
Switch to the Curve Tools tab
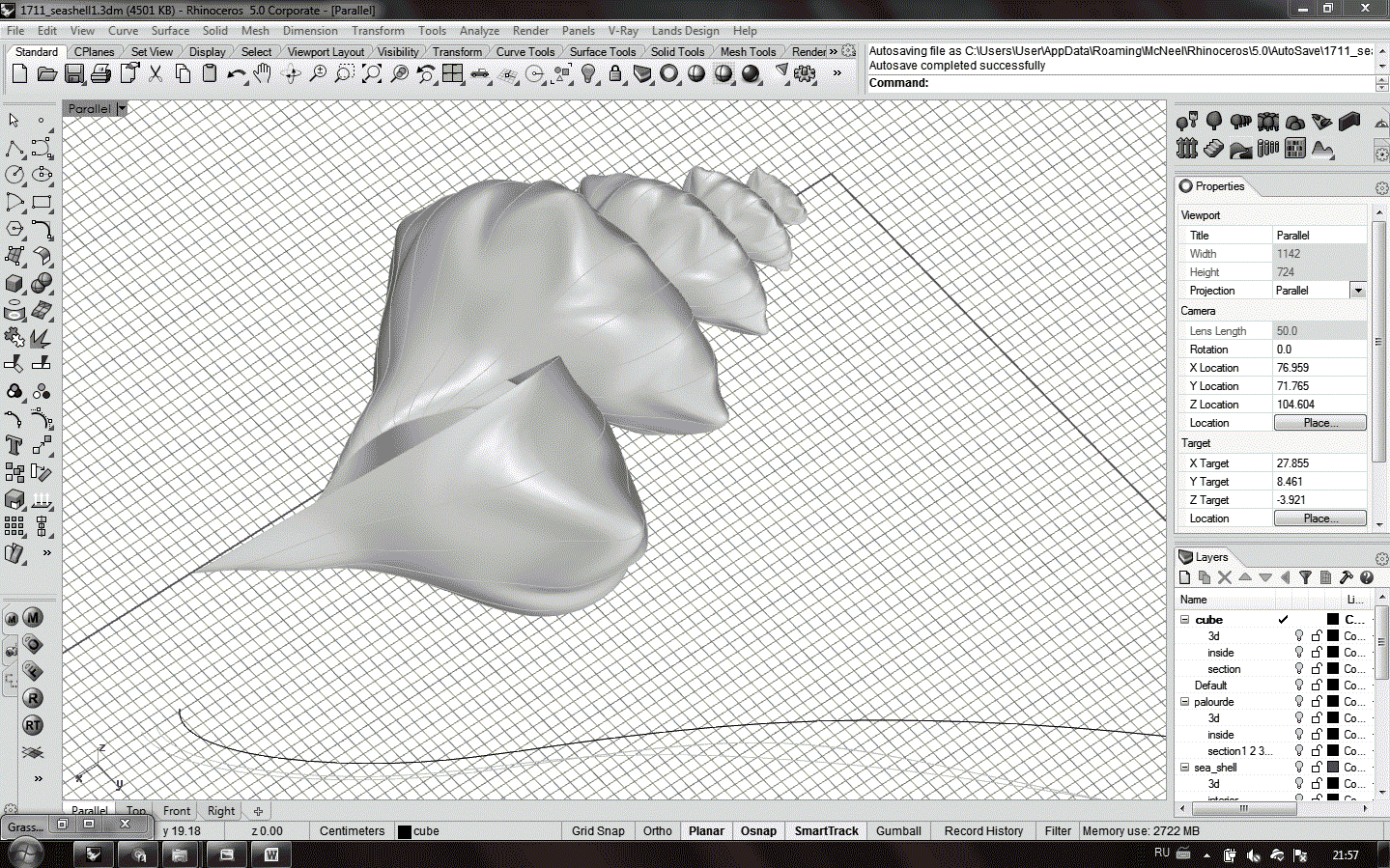pyautogui.click(x=525, y=52)
